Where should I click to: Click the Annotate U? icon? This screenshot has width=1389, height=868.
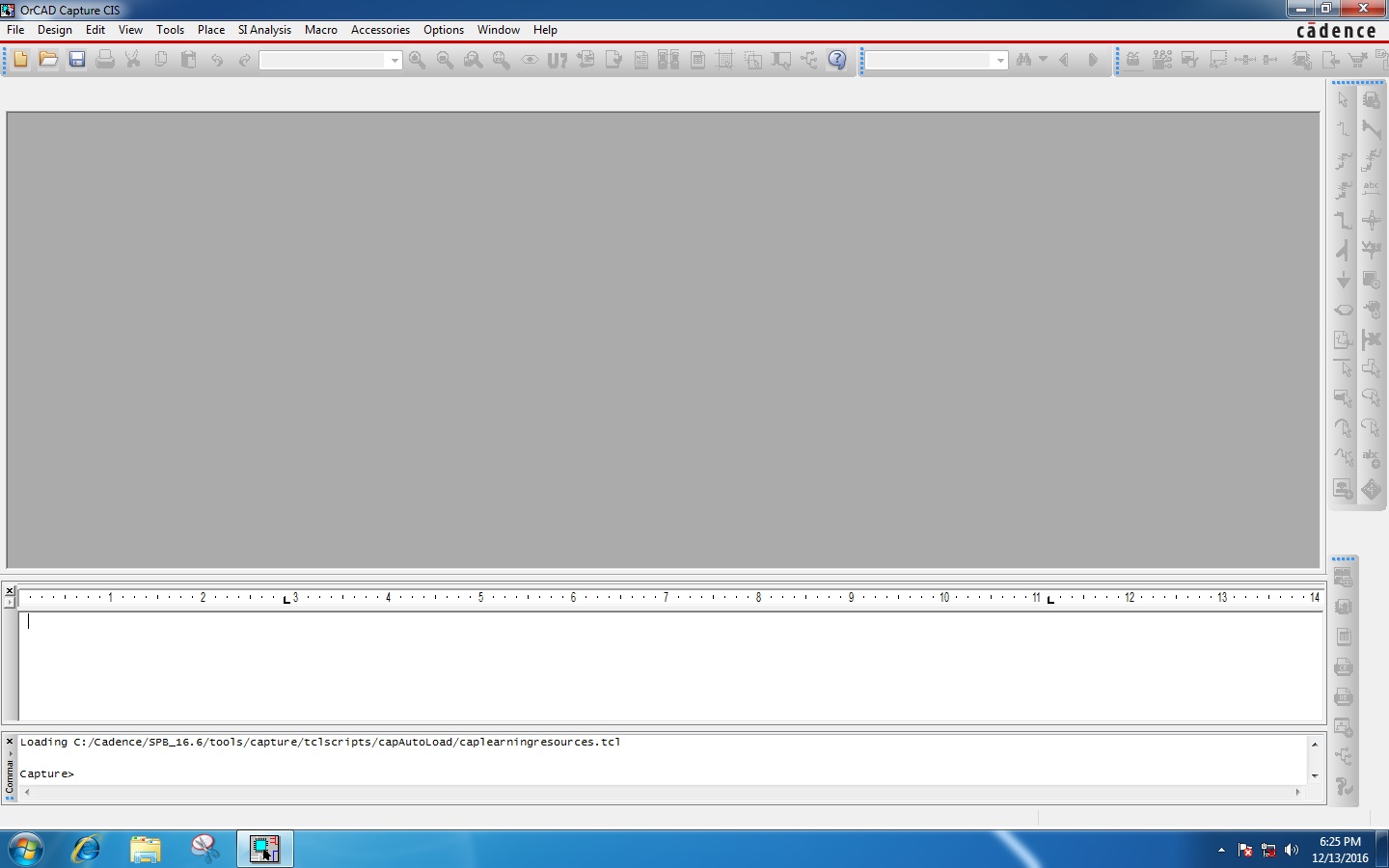point(558,60)
